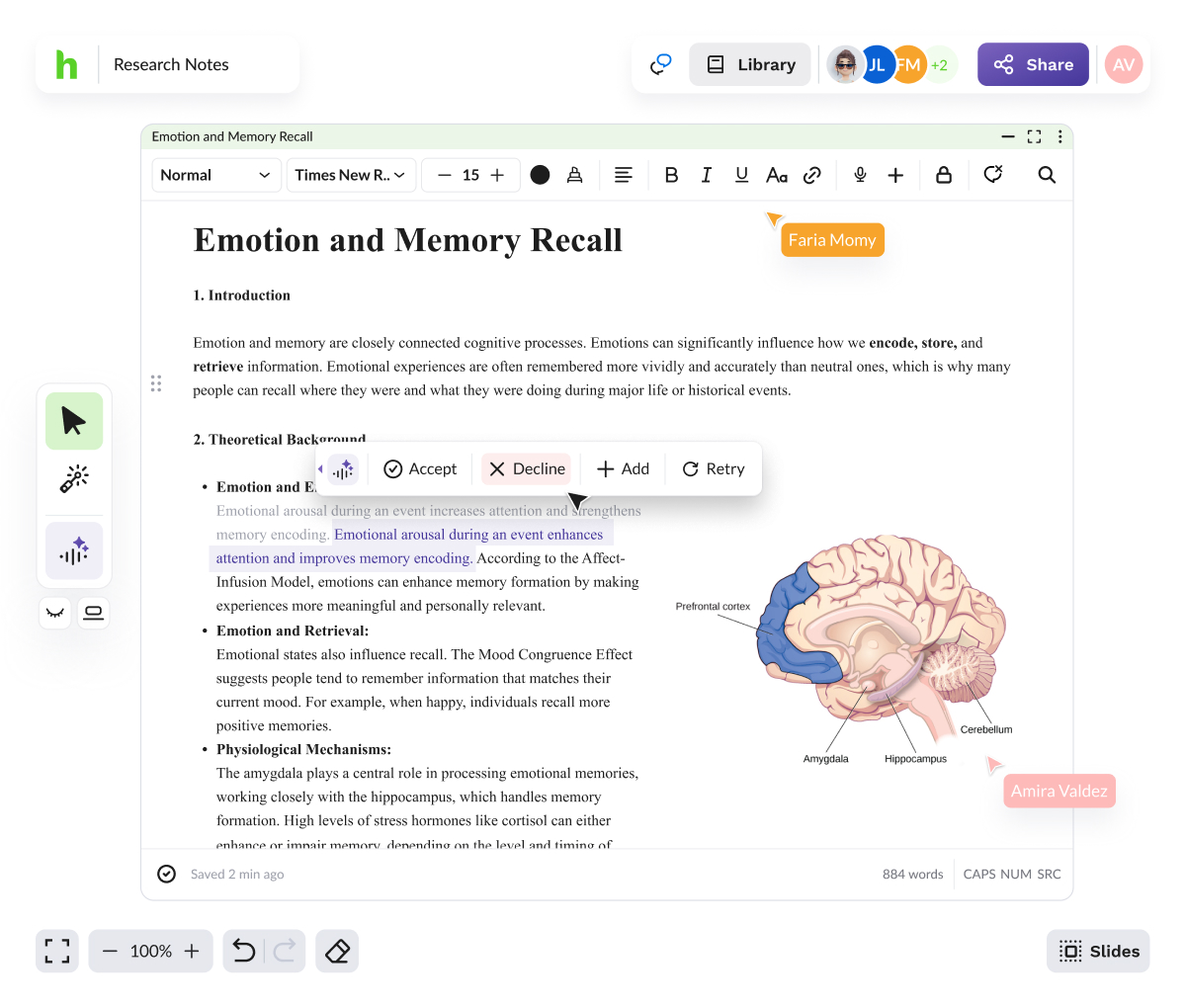The height and width of the screenshot is (1008, 1186).
Task: Increase the font size with plus
Action: (x=497, y=175)
